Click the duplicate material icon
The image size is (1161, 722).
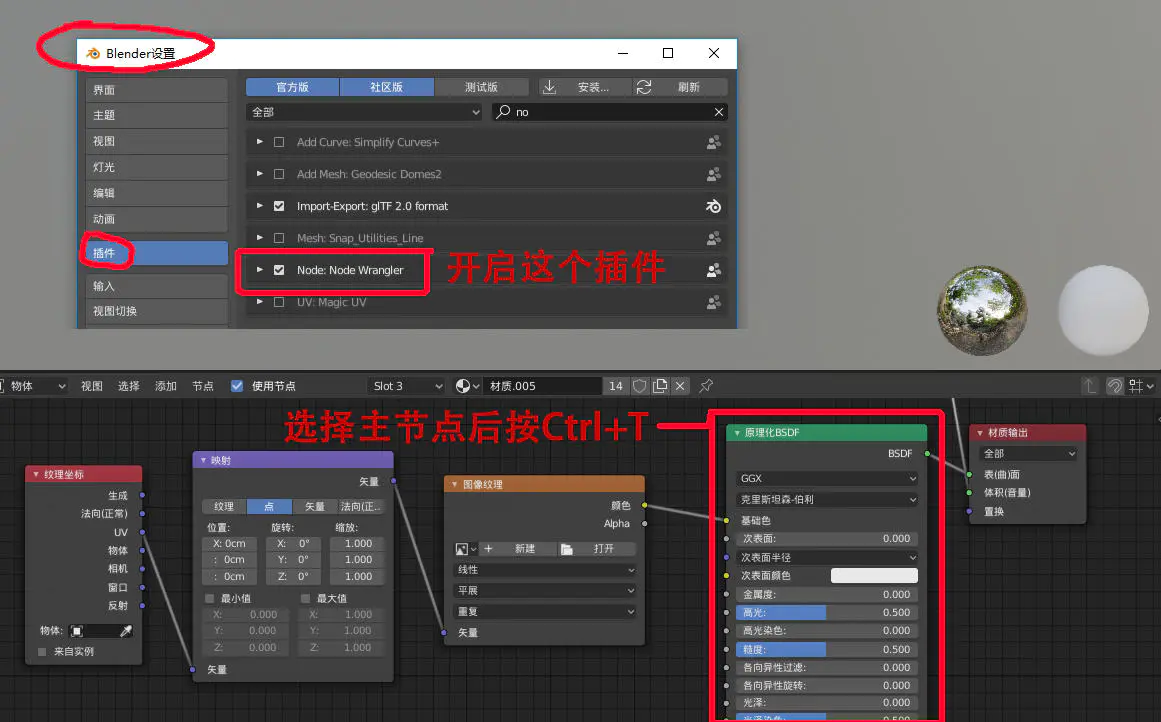660,386
